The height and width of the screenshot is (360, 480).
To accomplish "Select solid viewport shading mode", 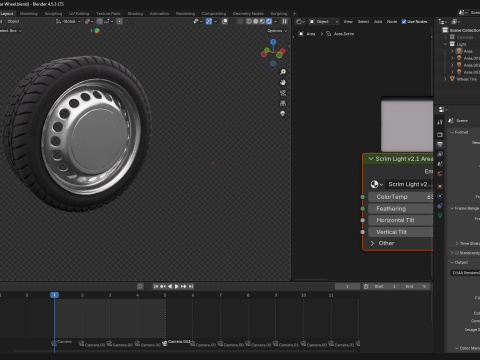I will (x=256, y=21).
